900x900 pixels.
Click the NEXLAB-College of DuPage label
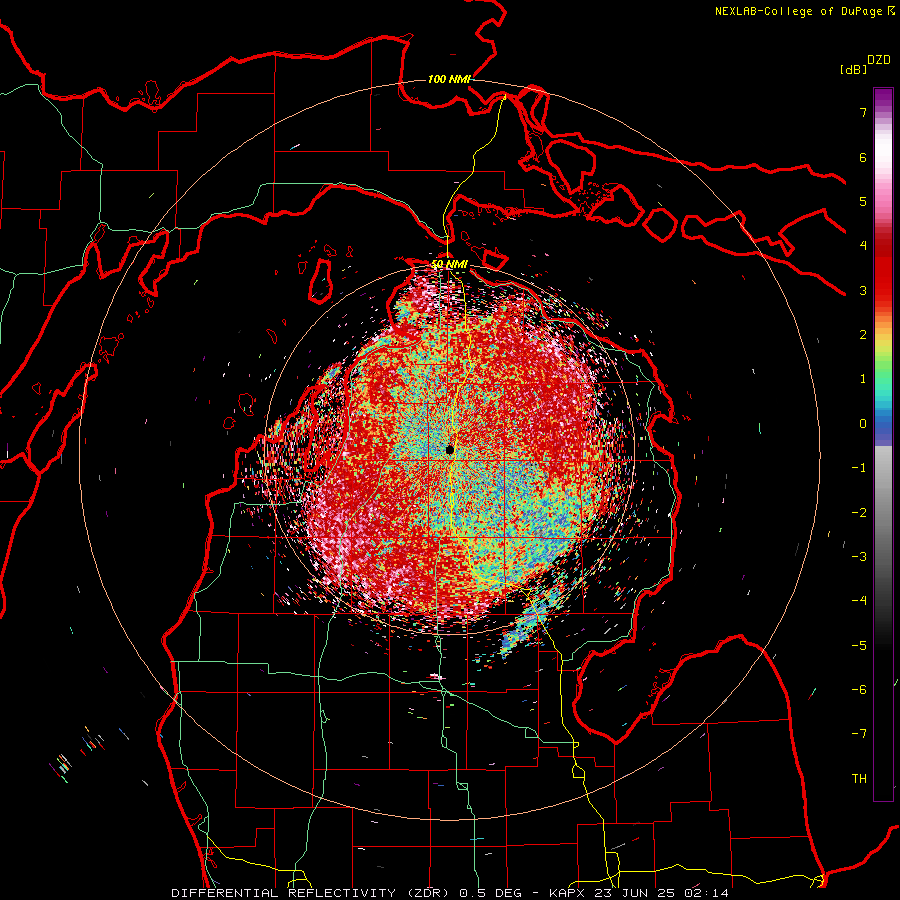800,11
